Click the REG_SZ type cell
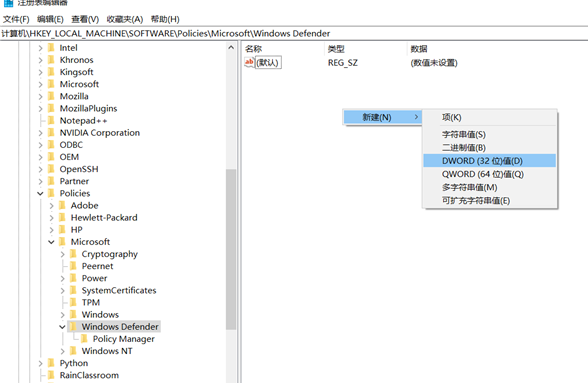588x383 pixels. pyautogui.click(x=343, y=63)
